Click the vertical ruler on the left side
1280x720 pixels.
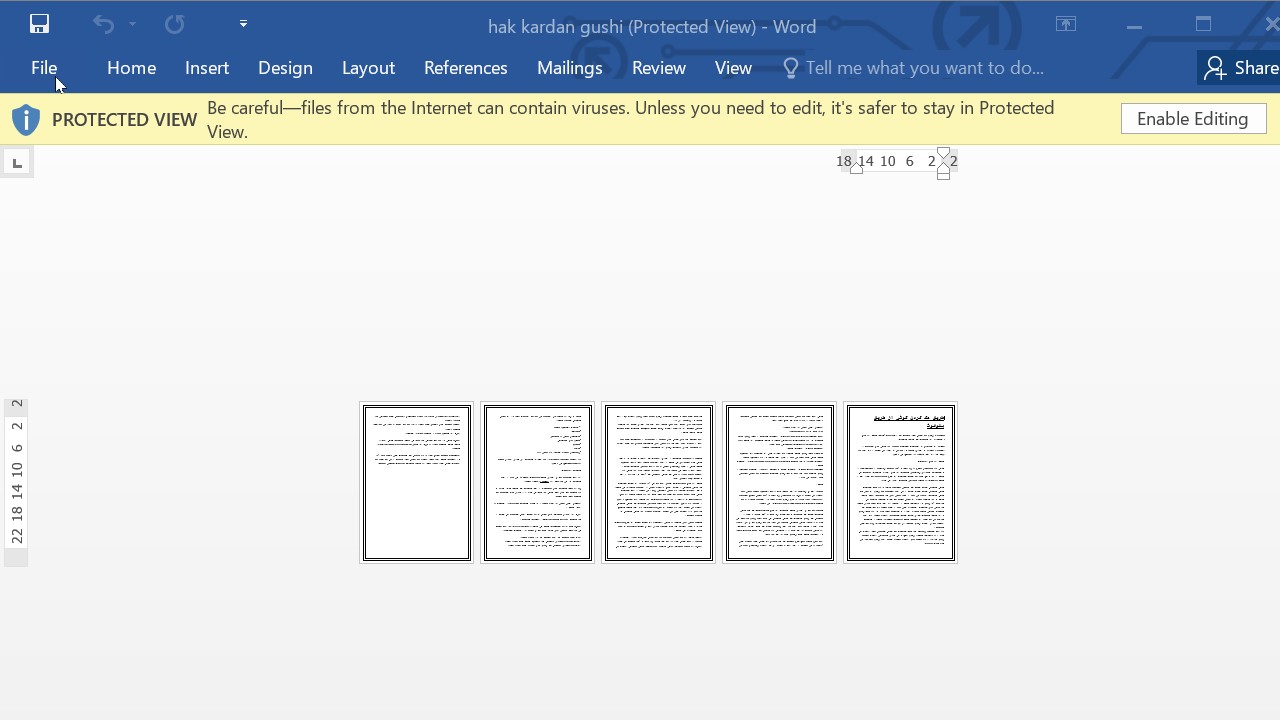16,482
